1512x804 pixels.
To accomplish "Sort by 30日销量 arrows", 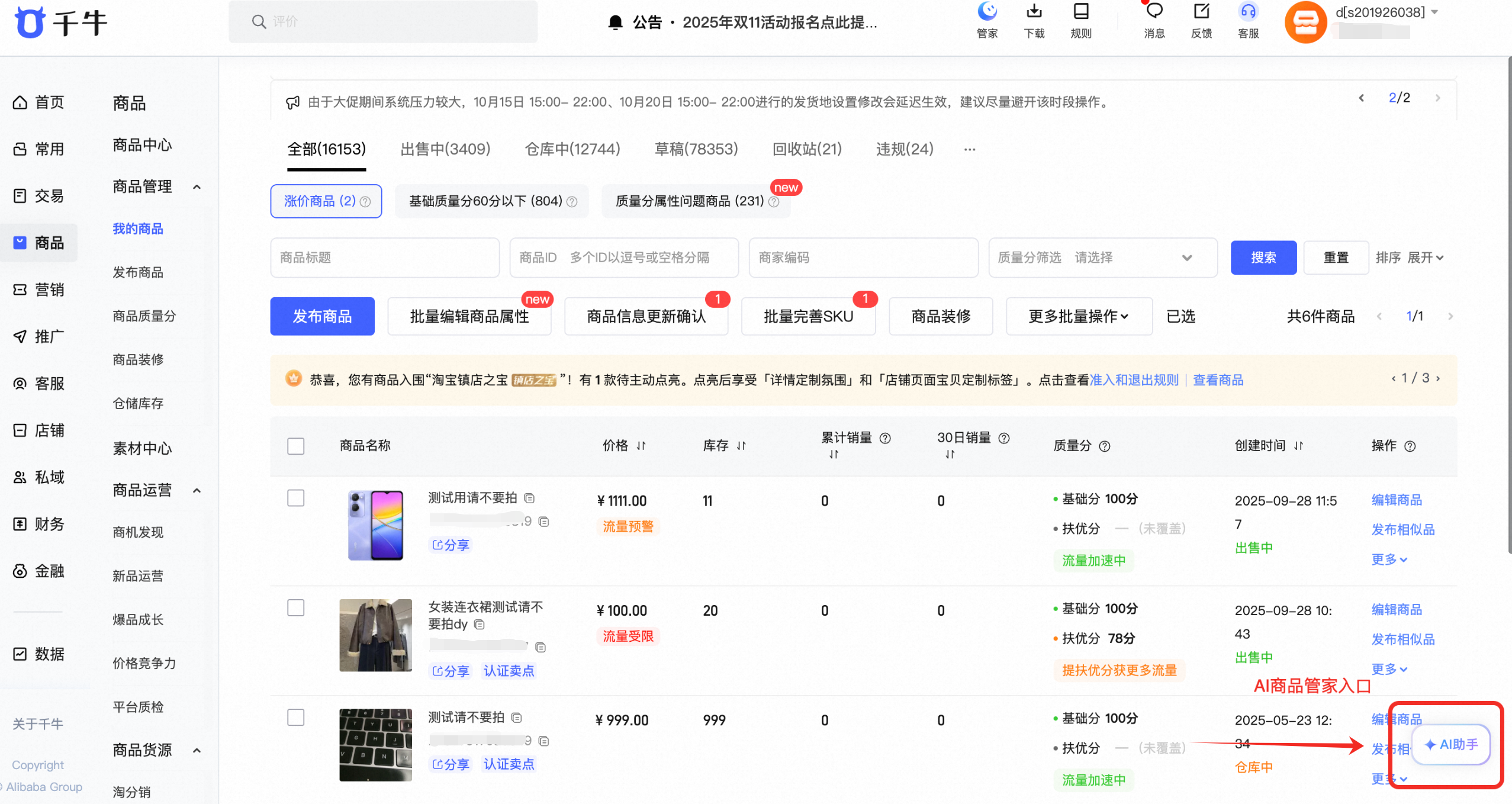I will (950, 454).
